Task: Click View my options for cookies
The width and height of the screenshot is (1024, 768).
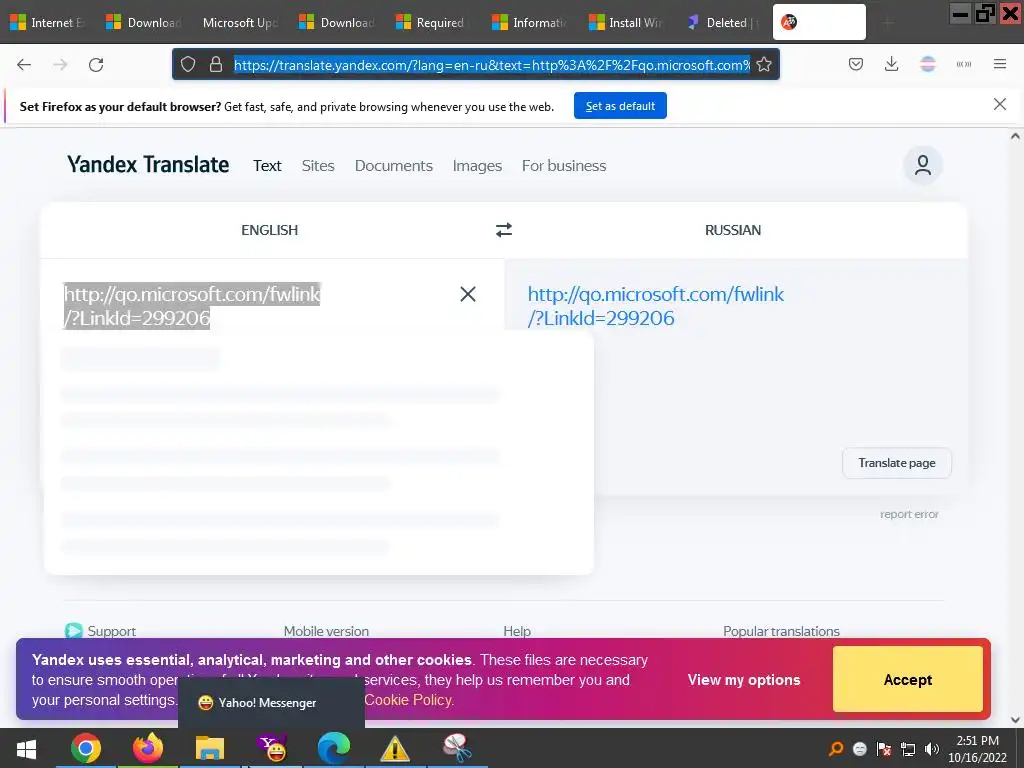Action: 744,680
